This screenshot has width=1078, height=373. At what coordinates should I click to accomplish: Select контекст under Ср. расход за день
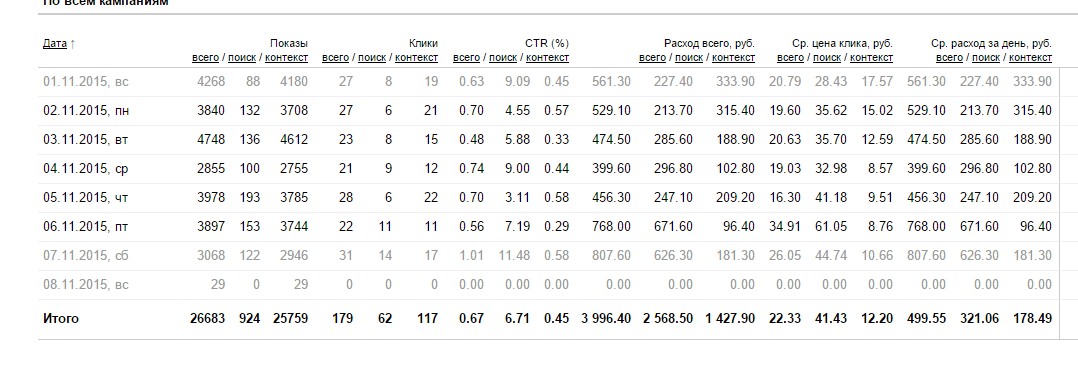point(1031,58)
